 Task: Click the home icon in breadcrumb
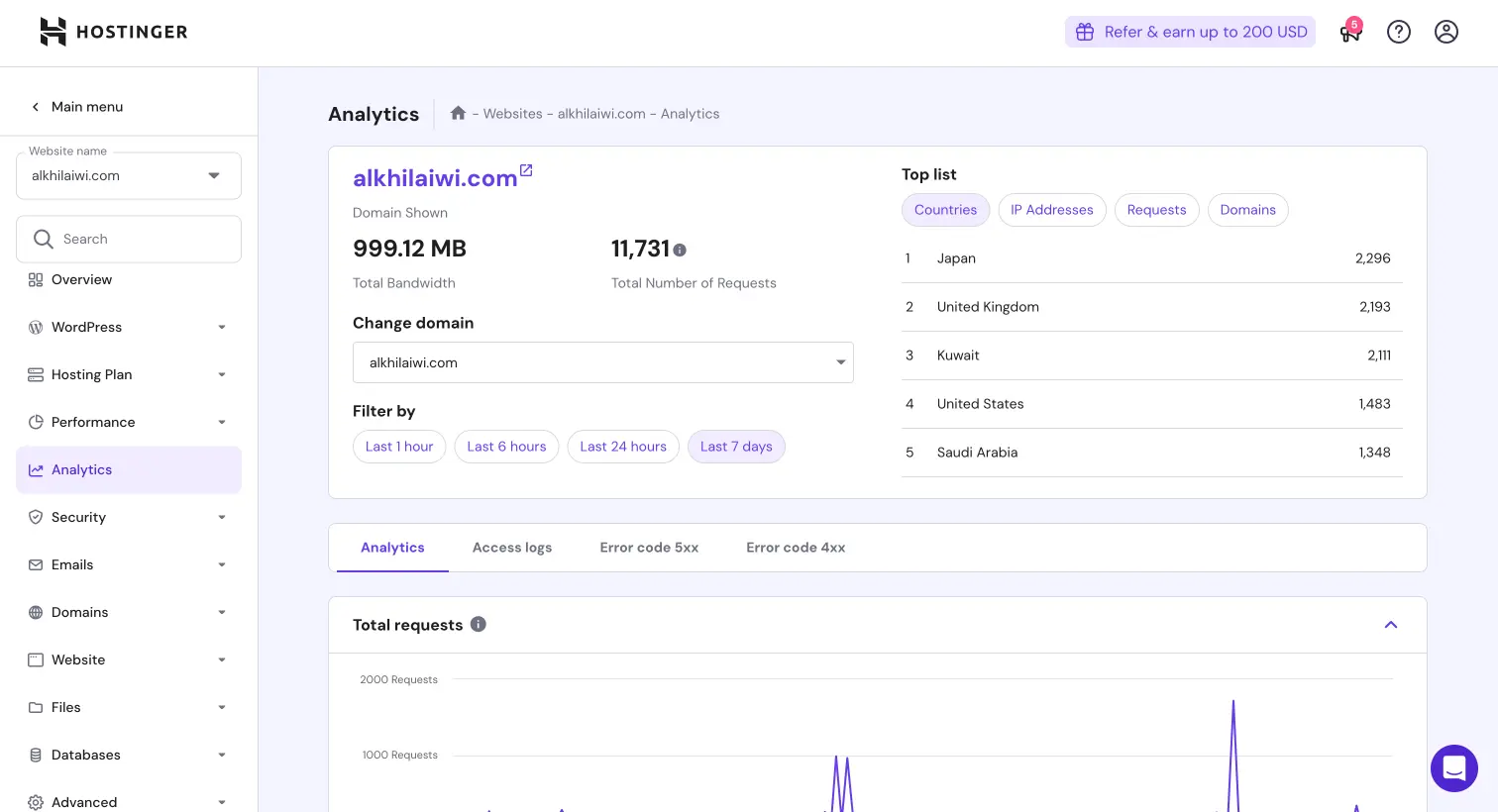pos(458,113)
